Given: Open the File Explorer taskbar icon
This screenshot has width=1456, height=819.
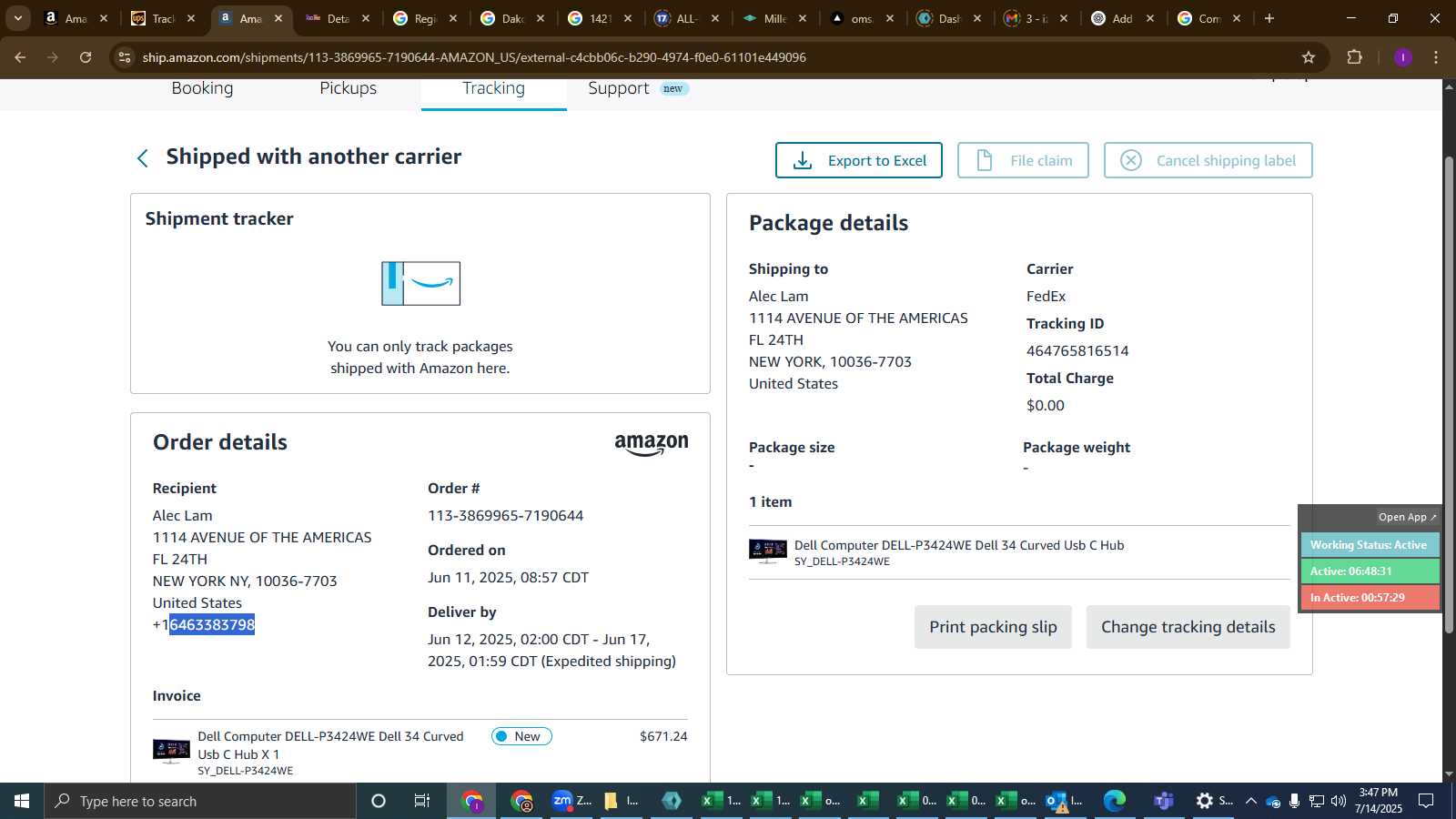Looking at the screenshot, I should tap(621, 801).
